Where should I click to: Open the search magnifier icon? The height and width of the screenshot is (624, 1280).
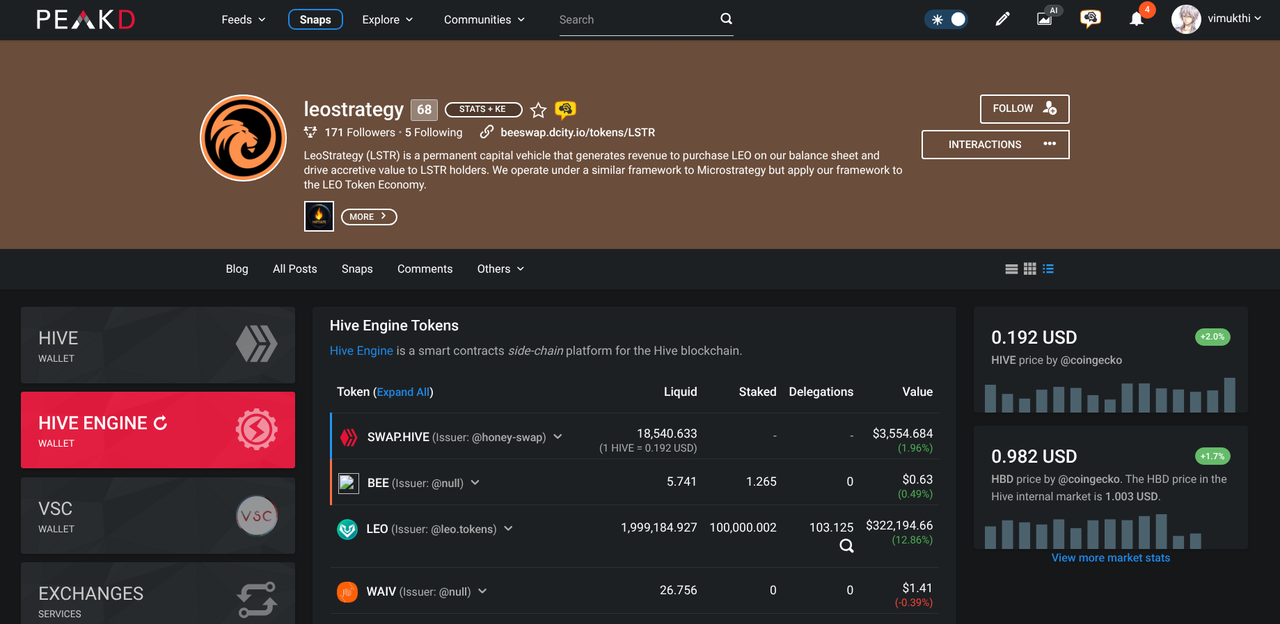coord(726,19)
